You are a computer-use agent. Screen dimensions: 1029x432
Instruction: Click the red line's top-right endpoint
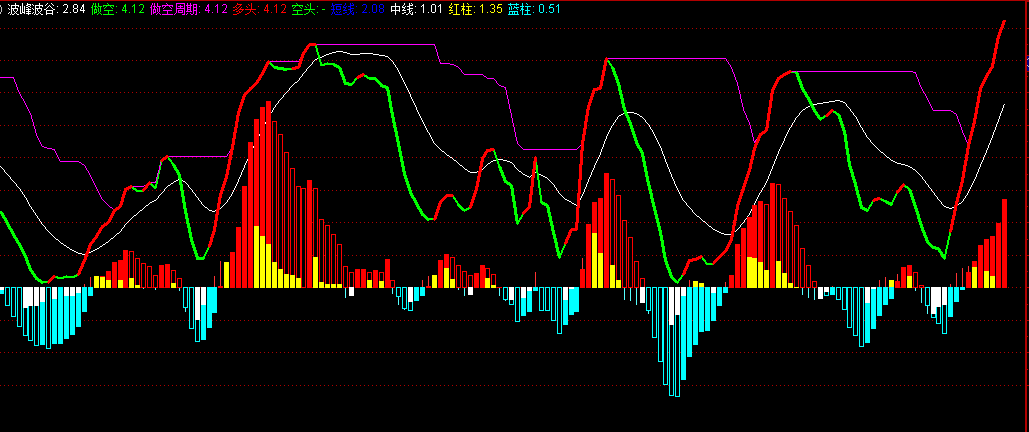(1004, 21)
